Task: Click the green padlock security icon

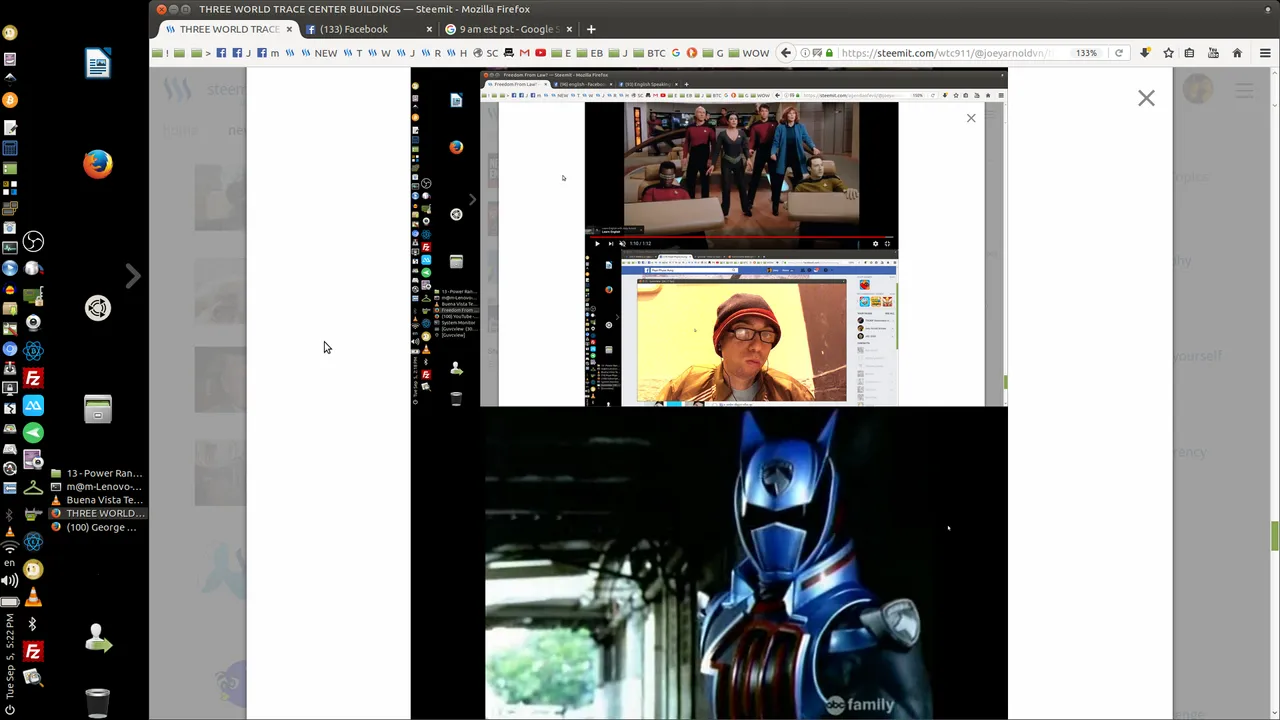Action: 829,53
